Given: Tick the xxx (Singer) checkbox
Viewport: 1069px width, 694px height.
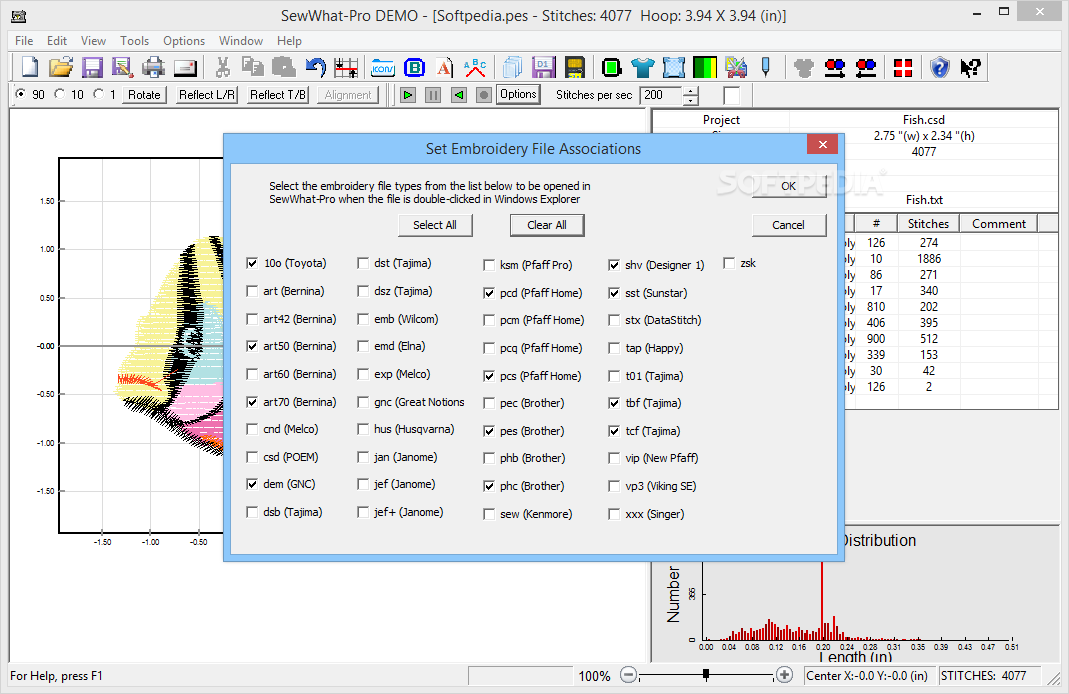Looking at the screenshot, I should pyautogui.click(x=614, y=514).
